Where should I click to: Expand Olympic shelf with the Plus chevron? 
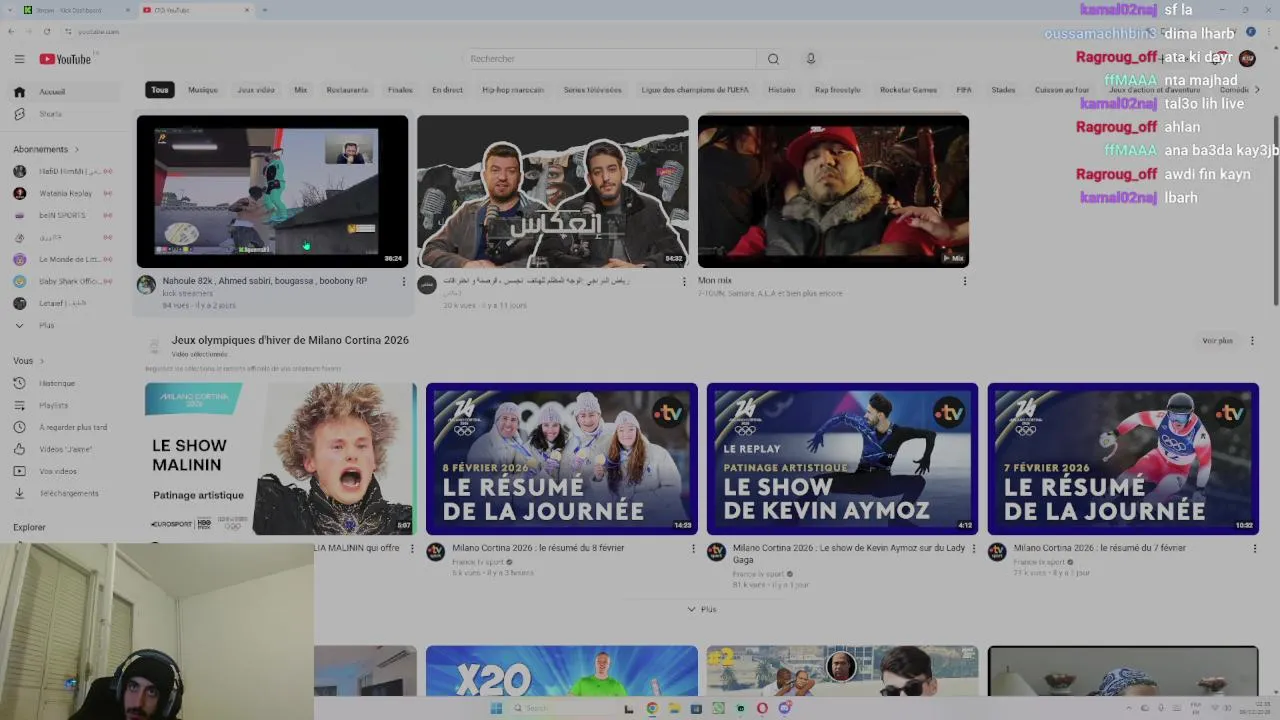pos(702,609)
